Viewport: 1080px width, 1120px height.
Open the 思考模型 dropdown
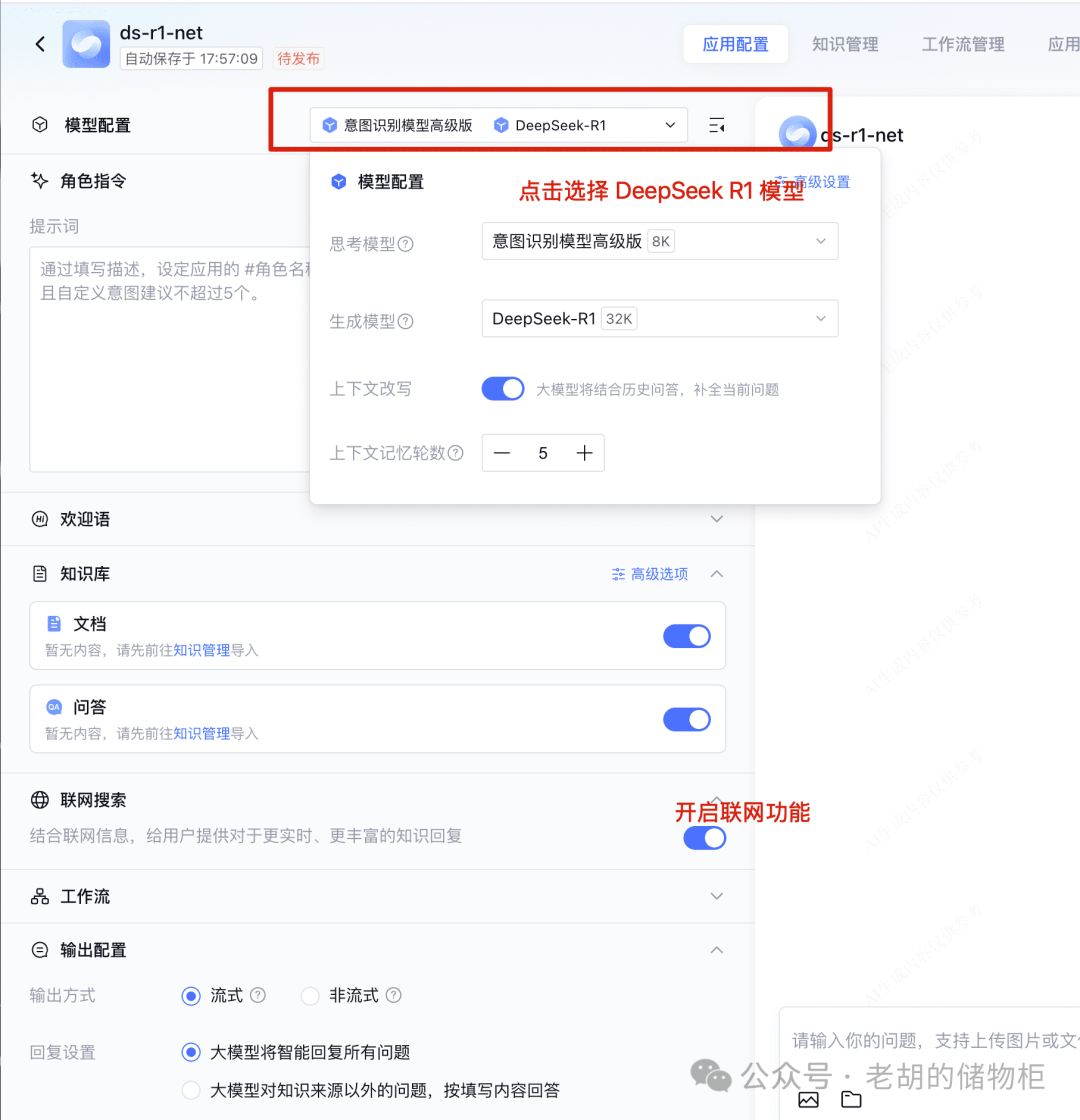(x=660, y=241)
